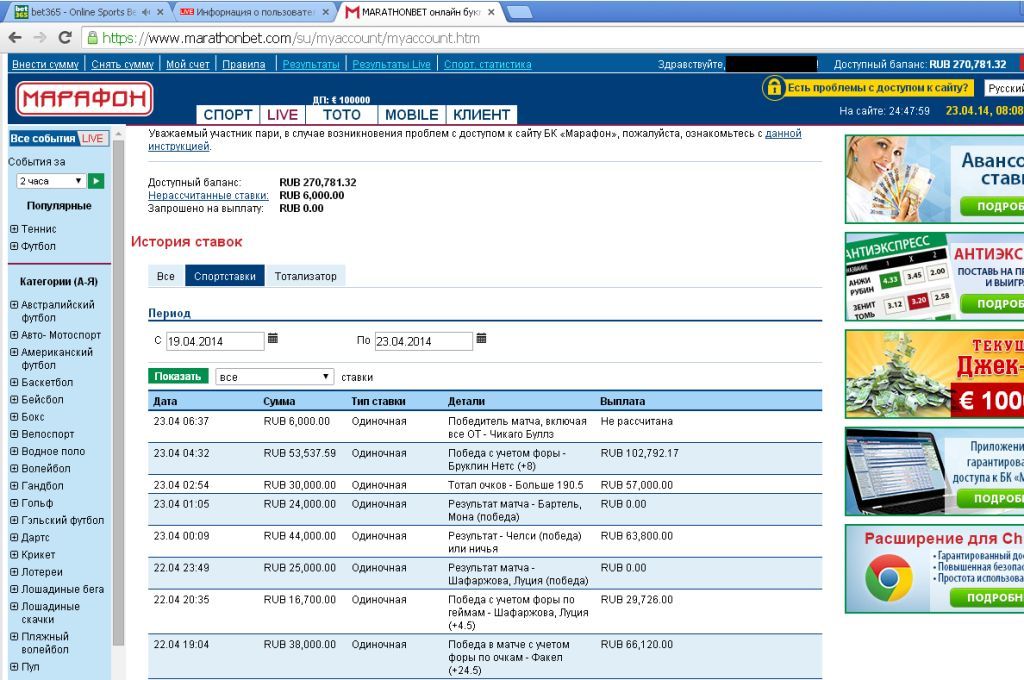The width and height of the screenshot is (1024, 680).
Task: Click the Антиэкспресс promo banner
Action: pyautogui.click(x=935, y=276)
